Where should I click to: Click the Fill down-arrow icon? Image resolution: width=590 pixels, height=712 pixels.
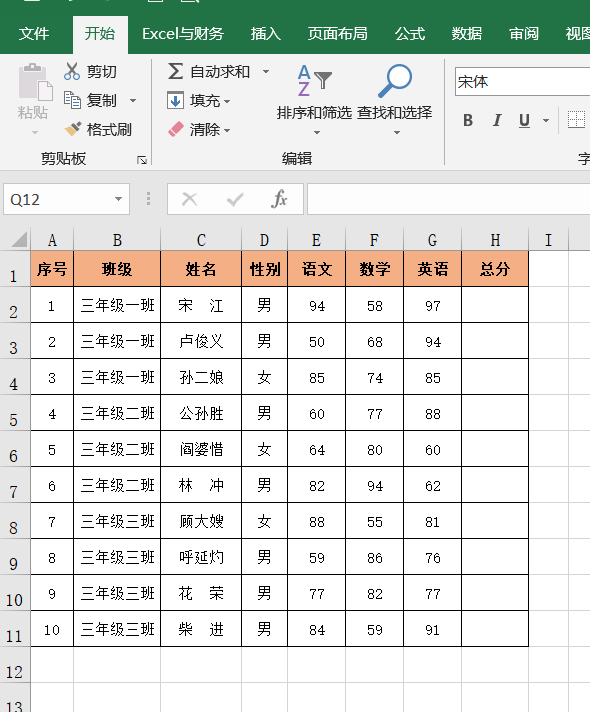pos(175,100)
